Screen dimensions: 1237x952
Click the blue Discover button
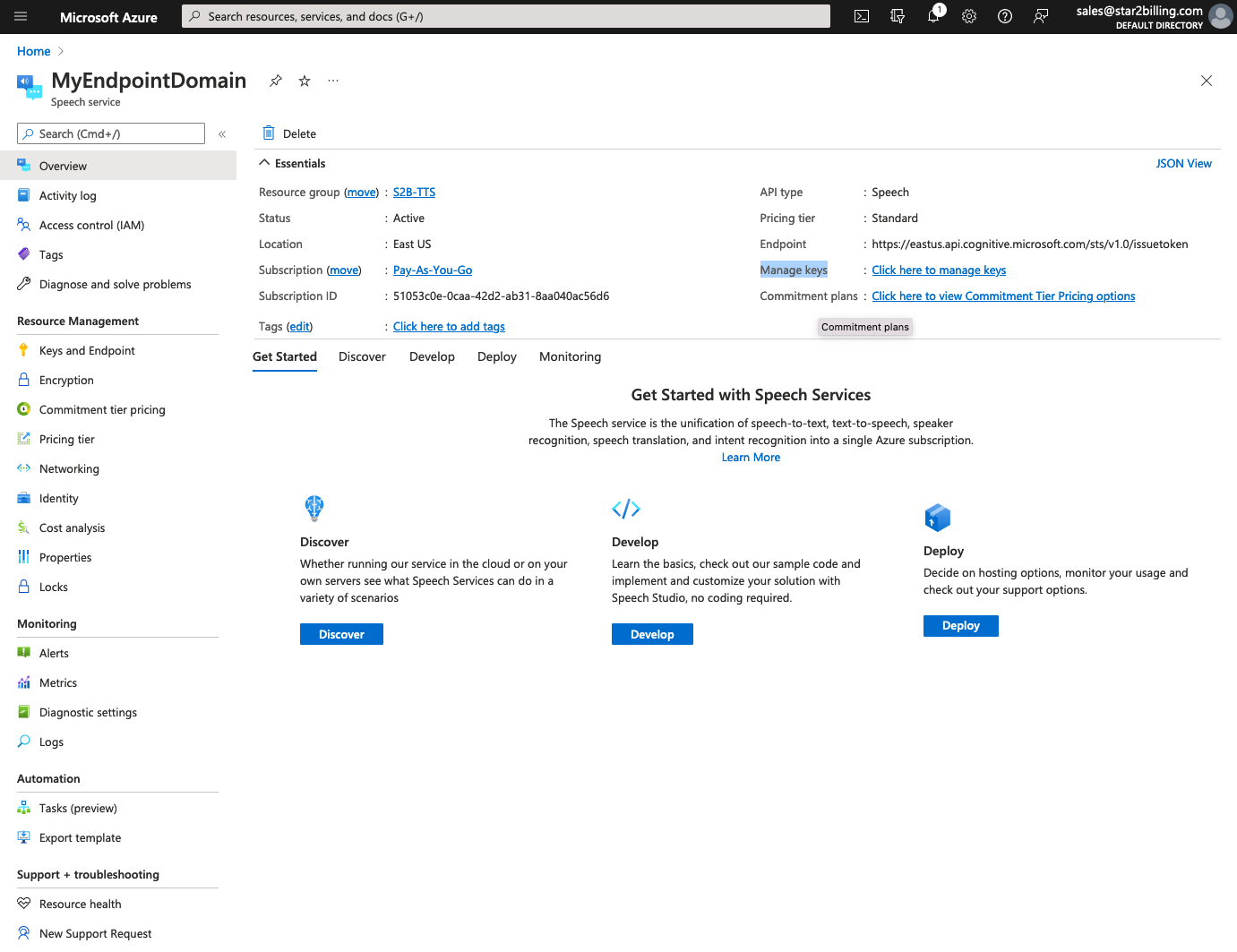[x=341, y=634]
